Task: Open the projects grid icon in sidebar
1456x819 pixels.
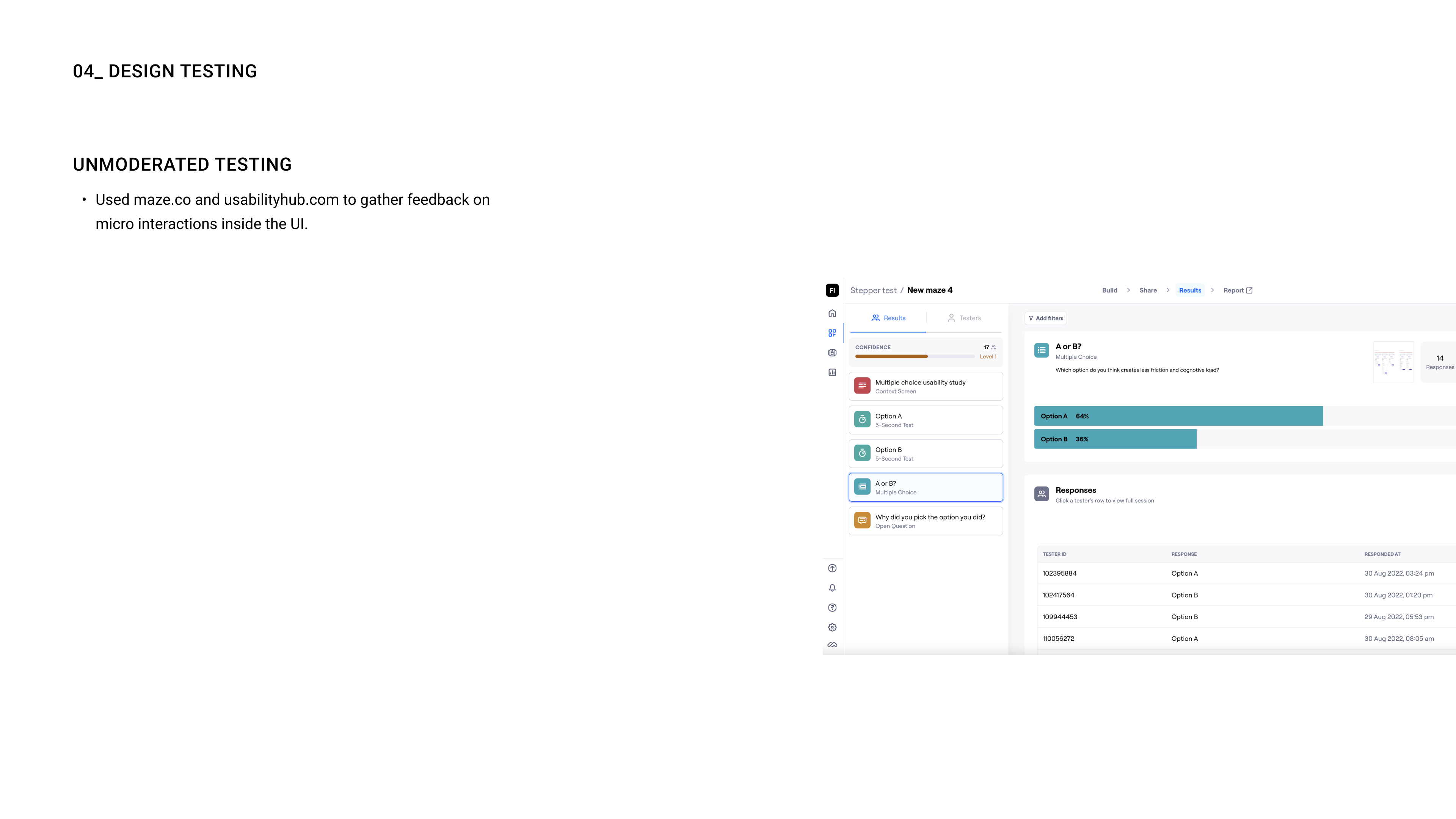Action: 832,334
